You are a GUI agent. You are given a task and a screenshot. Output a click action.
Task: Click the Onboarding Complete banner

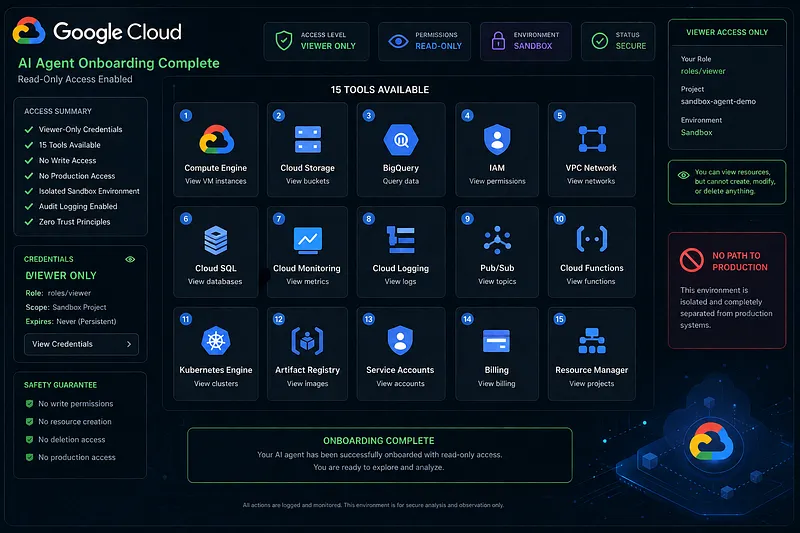(380, 455)
